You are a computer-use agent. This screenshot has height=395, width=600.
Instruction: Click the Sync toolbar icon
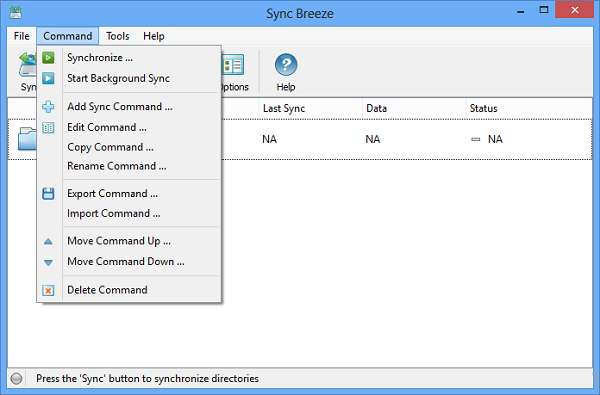coord(28,65)
